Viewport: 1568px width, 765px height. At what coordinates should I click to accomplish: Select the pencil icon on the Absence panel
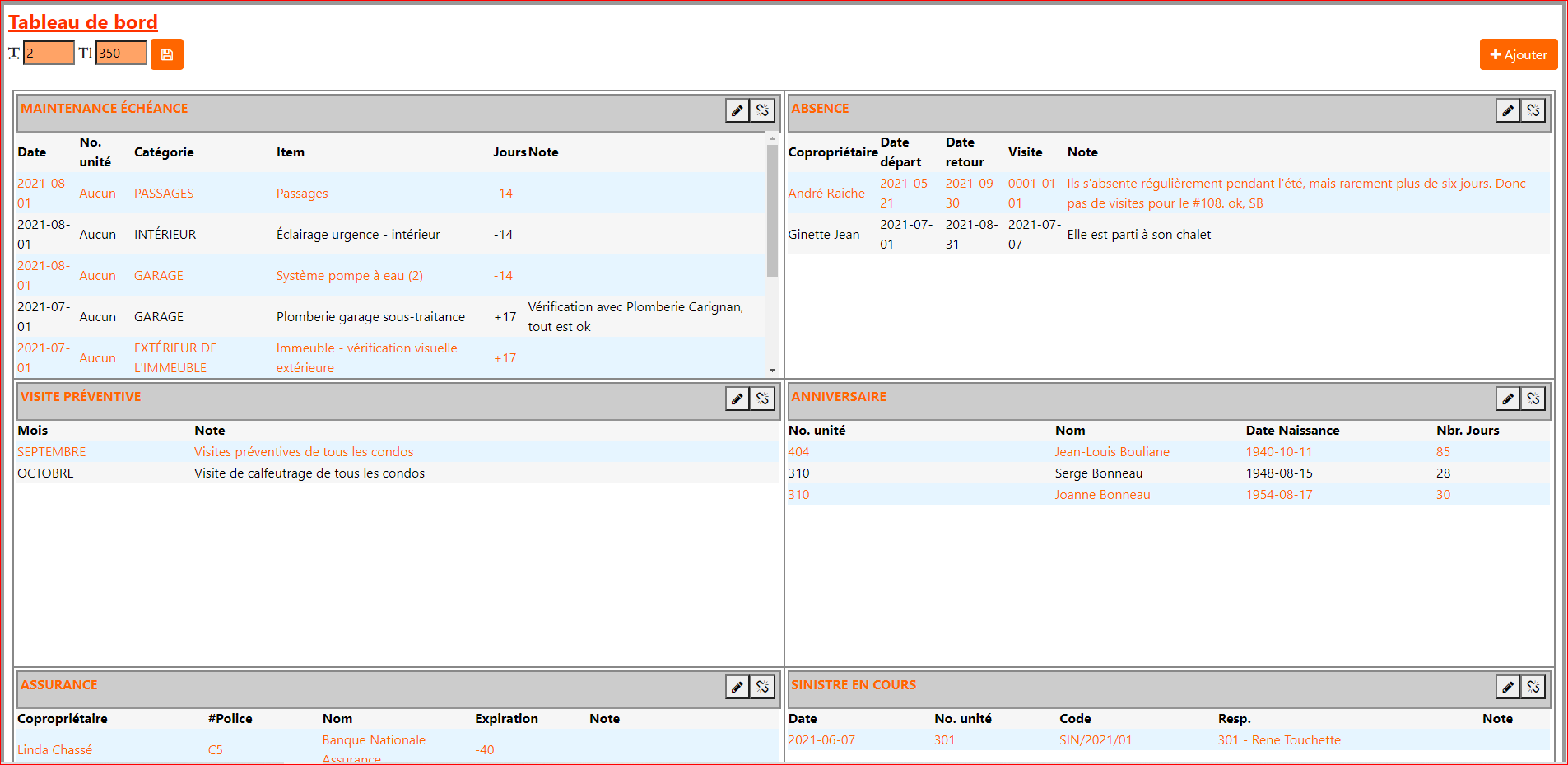1508,110
